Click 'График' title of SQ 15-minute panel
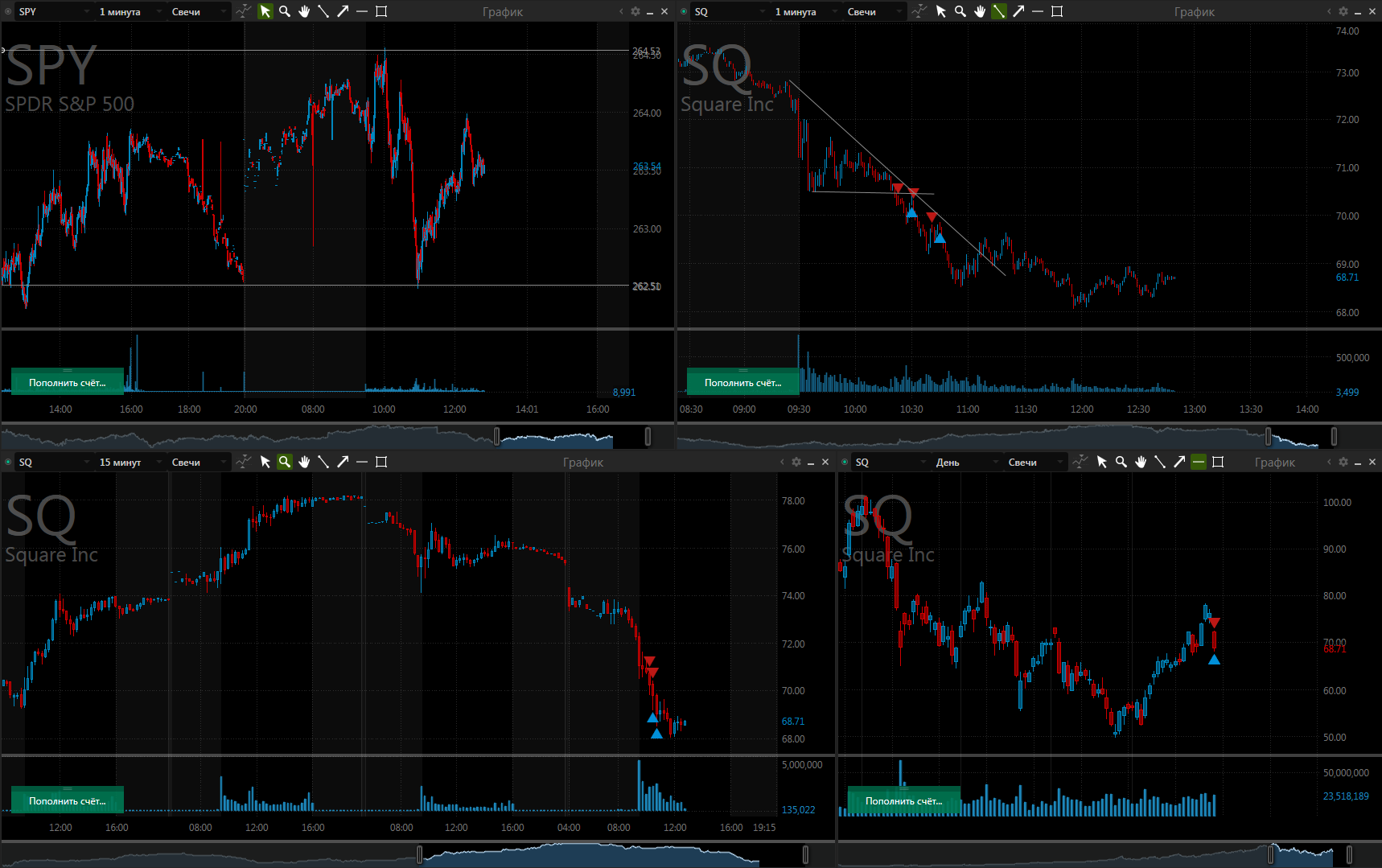Viewport: 1382px width, 868px height. [x=583, y=462]
